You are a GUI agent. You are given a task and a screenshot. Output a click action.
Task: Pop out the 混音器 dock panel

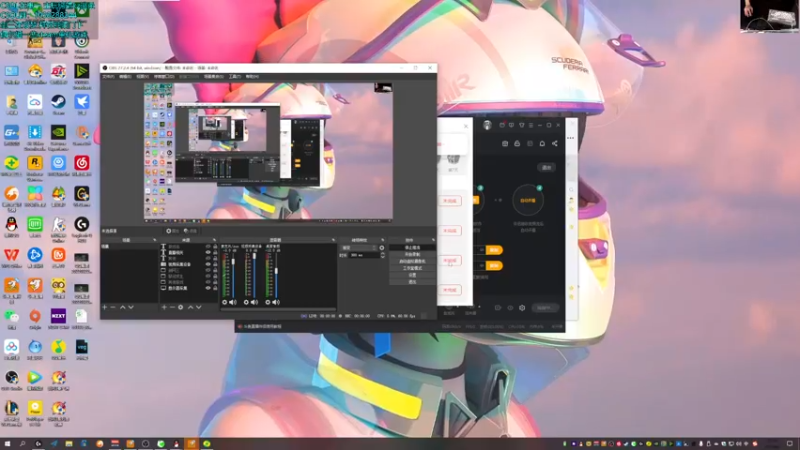point(333,240)
